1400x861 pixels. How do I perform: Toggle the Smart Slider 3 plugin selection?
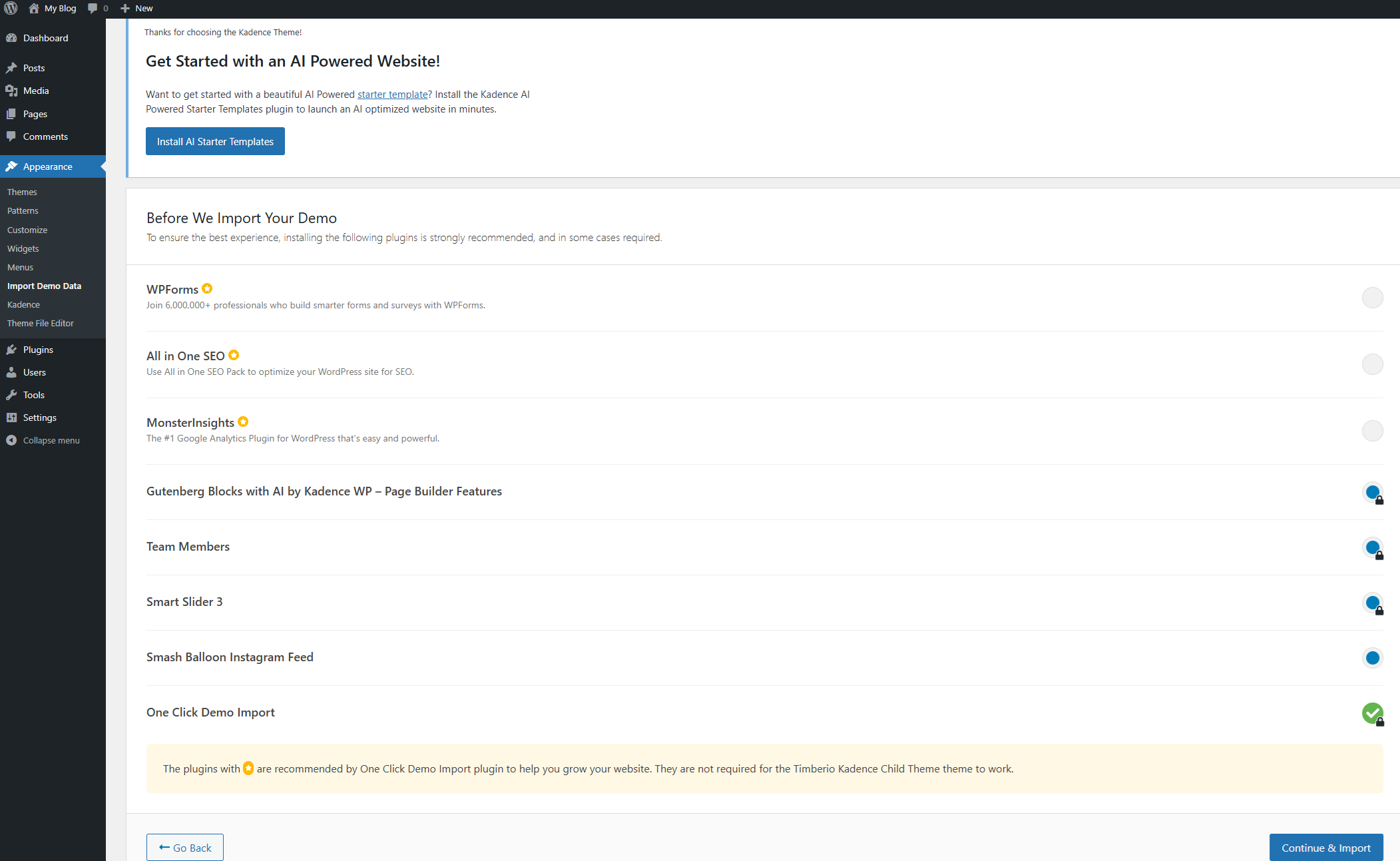click(x=1372, y=603)
